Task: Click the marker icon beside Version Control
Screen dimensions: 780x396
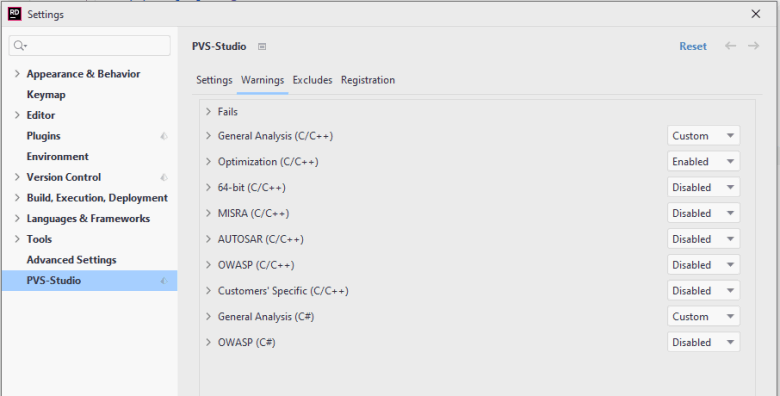Action: click(x=164, y=178)
